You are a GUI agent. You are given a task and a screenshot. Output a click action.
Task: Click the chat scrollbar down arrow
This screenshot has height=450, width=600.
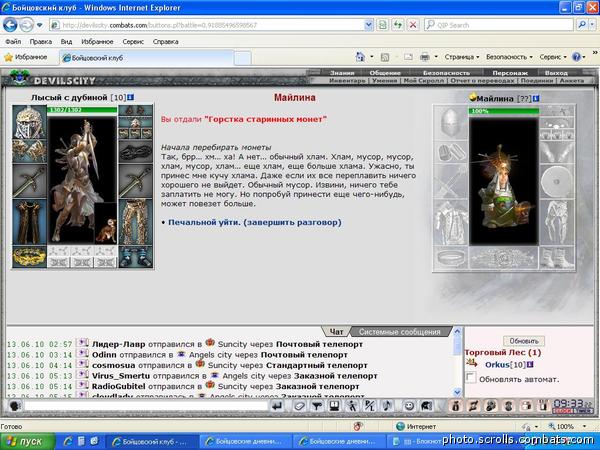pos(457,392)
